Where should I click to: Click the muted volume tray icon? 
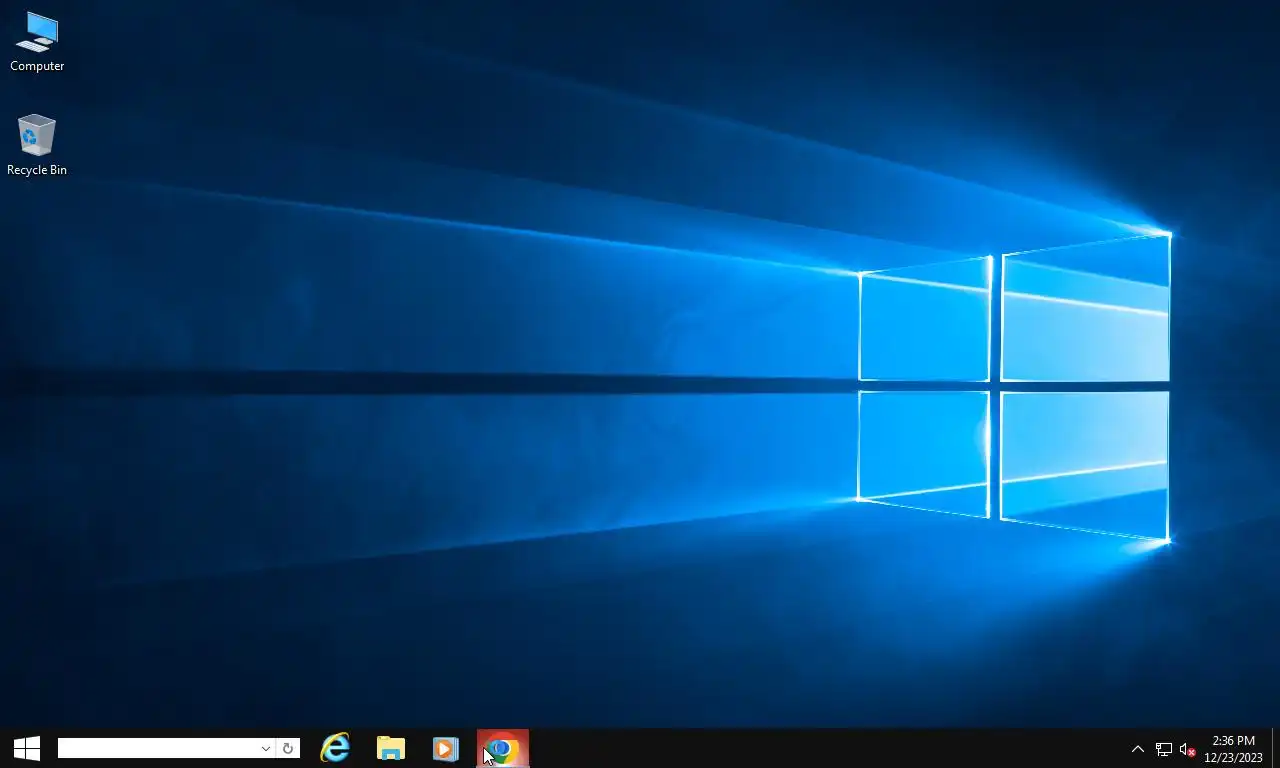point(1188,749)
